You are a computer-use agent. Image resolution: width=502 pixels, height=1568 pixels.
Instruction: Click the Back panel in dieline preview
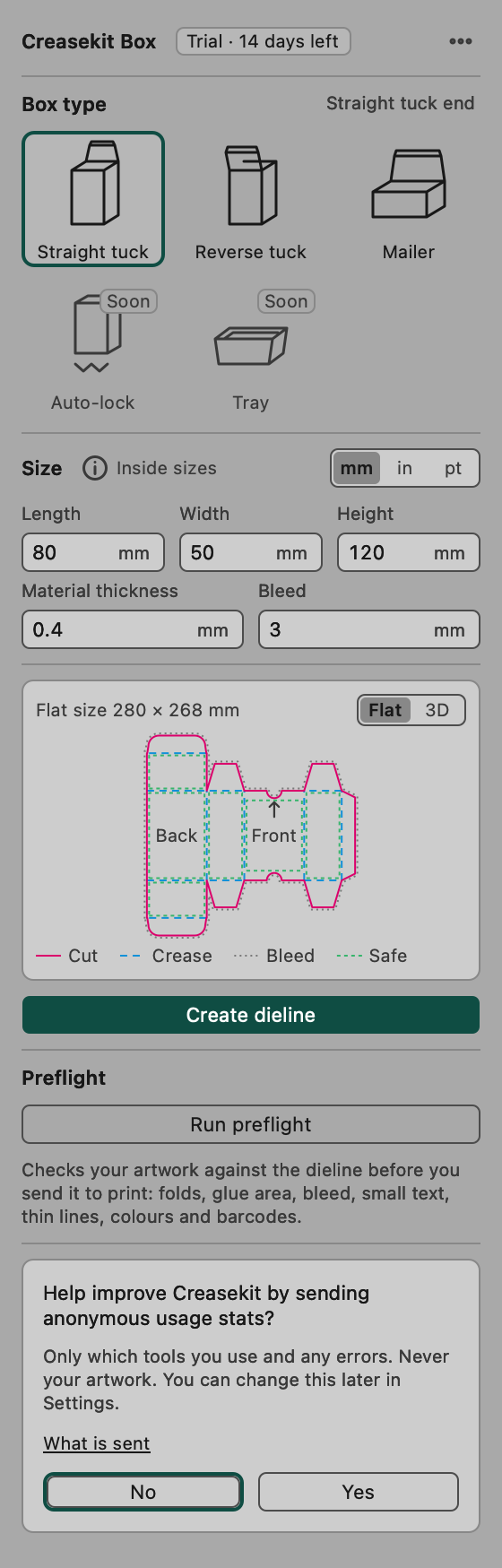pyautogui.click(x=177, y=836)
